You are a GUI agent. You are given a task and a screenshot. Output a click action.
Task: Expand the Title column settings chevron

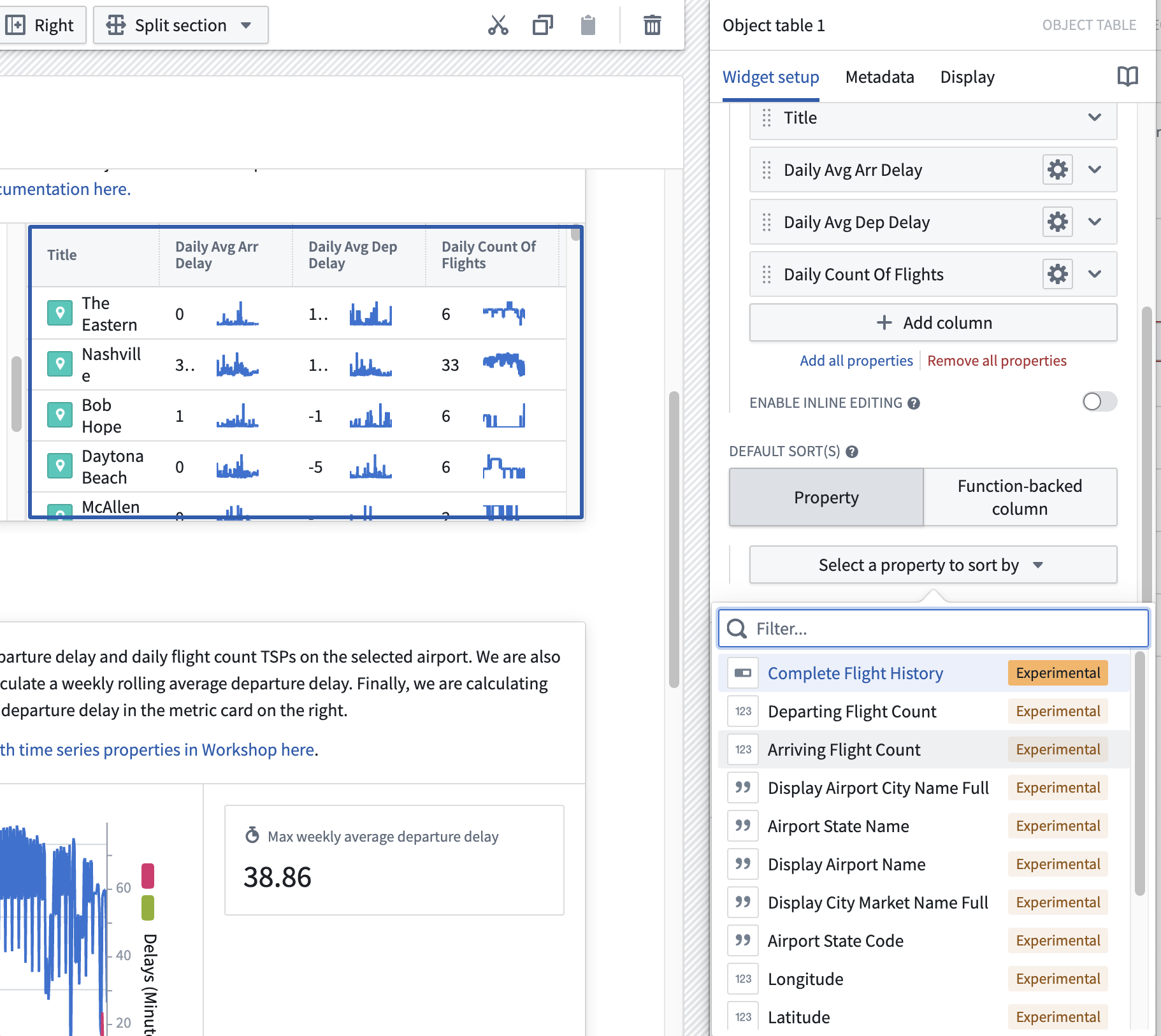click(x=1095, y=117)
